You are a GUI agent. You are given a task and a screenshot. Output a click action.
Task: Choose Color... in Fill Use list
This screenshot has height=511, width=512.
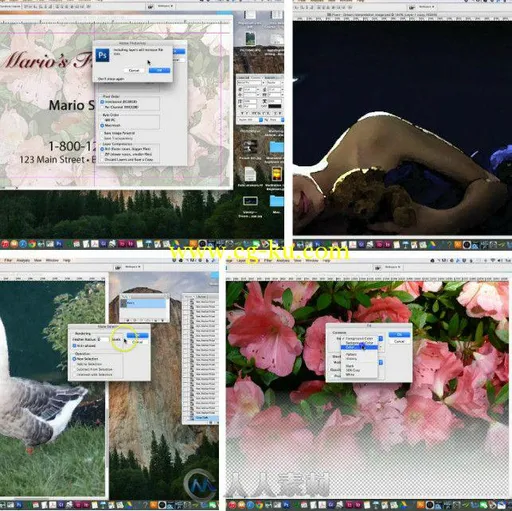[359, 347]
